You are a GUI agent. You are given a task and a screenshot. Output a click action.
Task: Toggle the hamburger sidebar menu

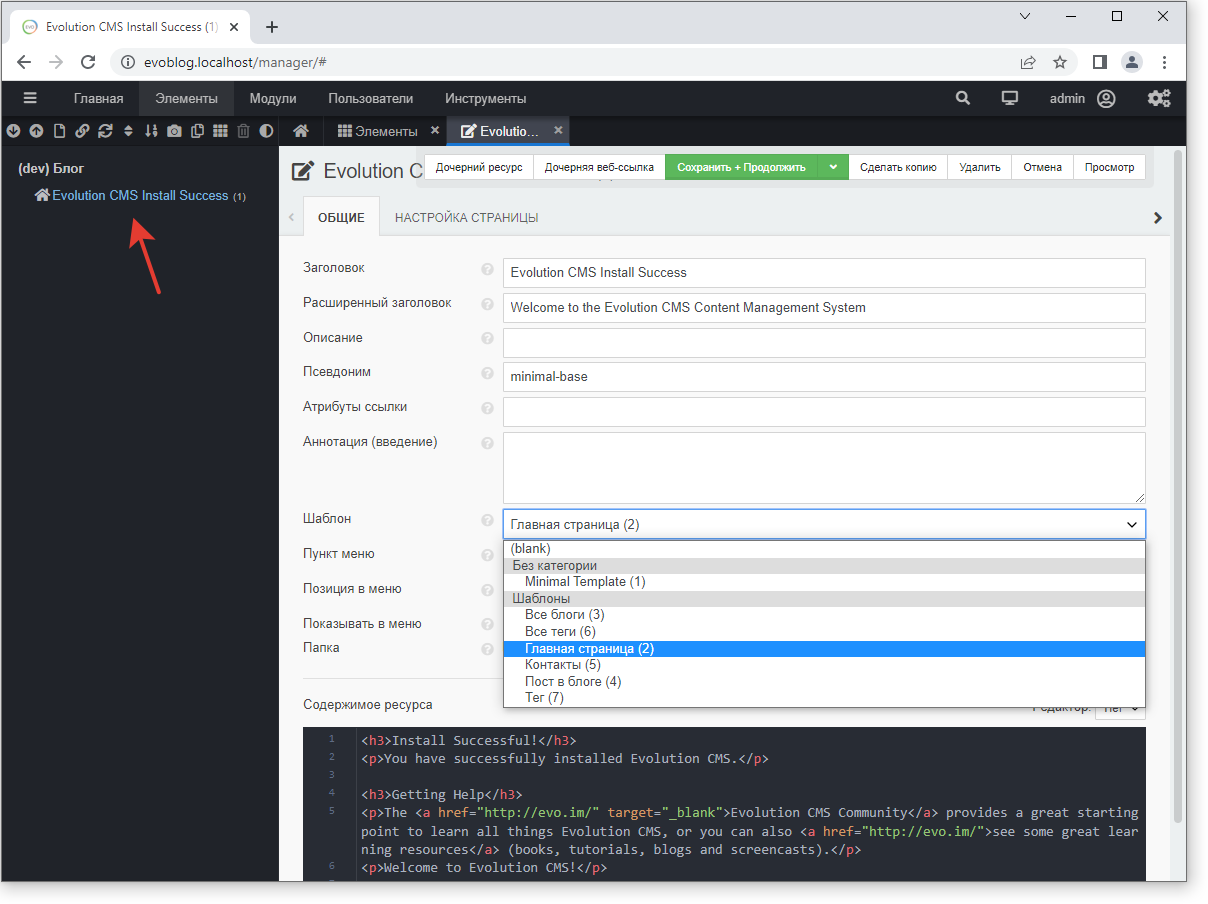coord(30,98)
